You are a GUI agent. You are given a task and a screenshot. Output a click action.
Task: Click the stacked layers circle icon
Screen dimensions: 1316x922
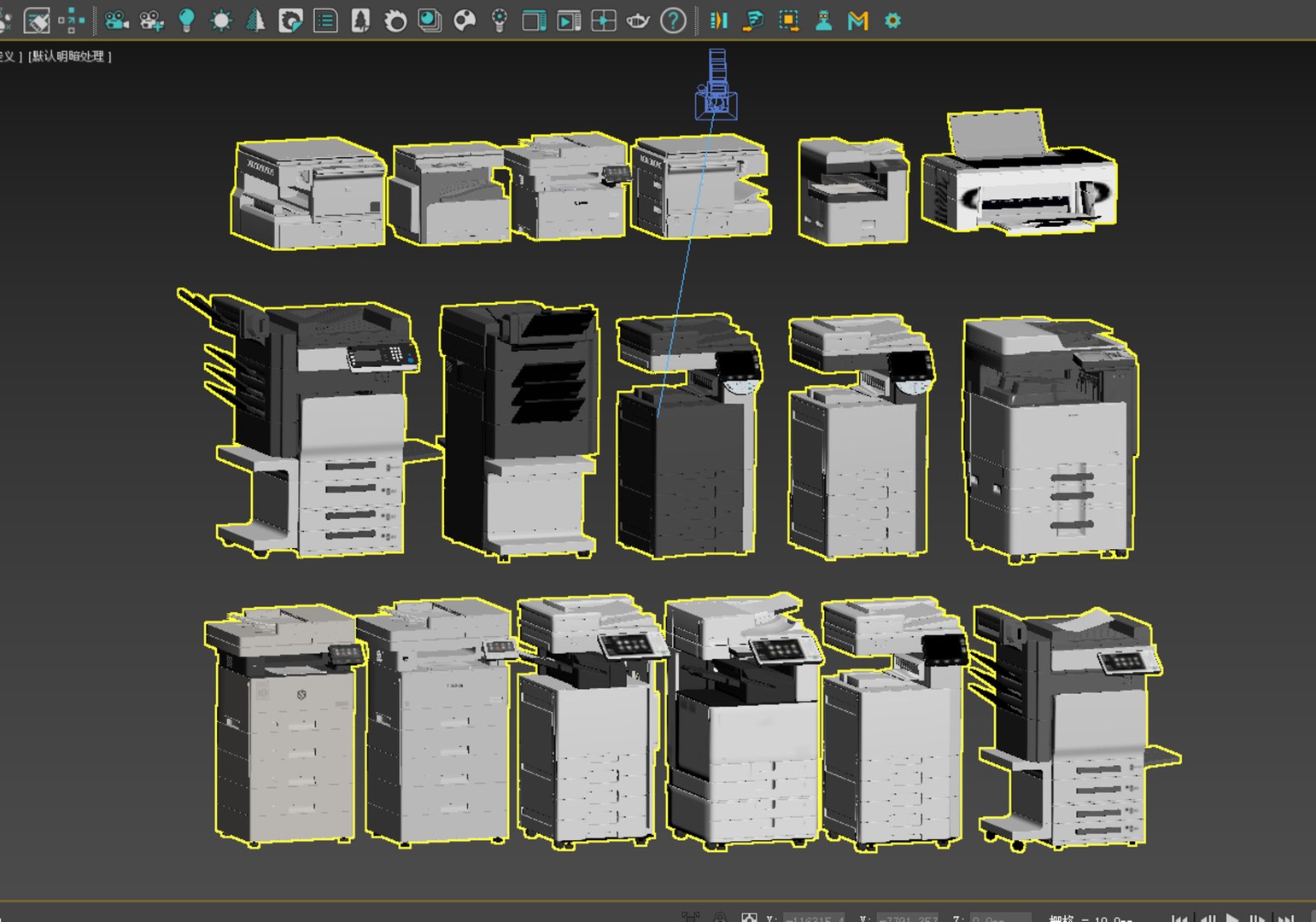coord(430,20)
